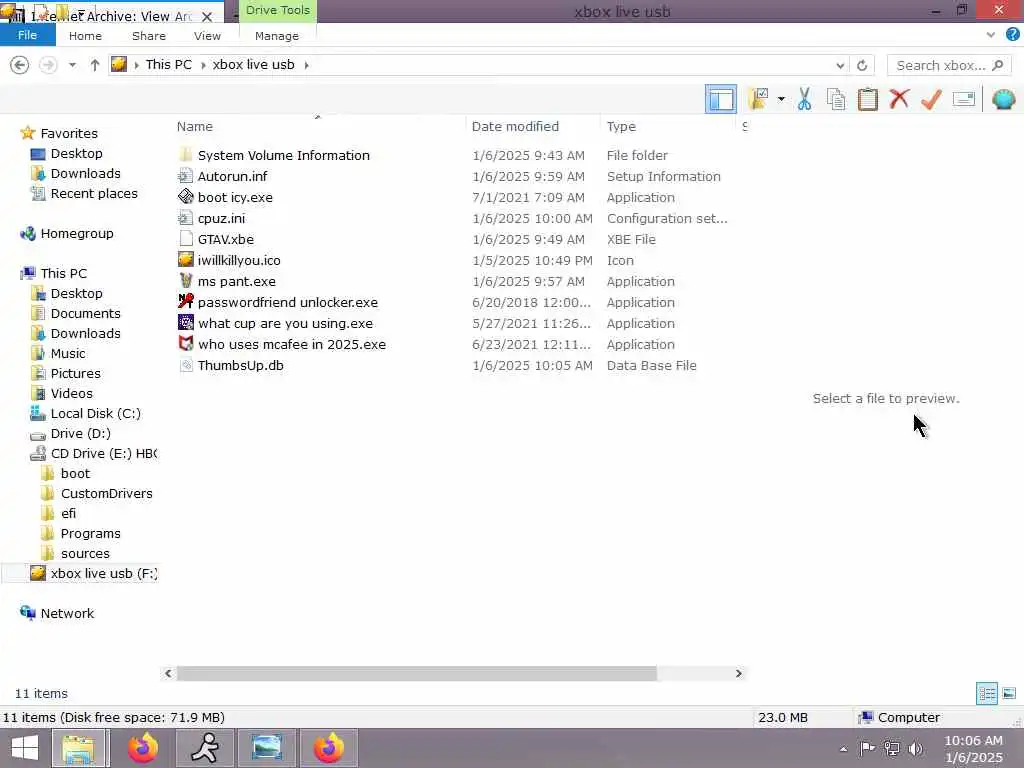This screenshot has width=1024, height=768.
Task: Click the Drive Tools contextual tab
Action: (x=278, y=10)
